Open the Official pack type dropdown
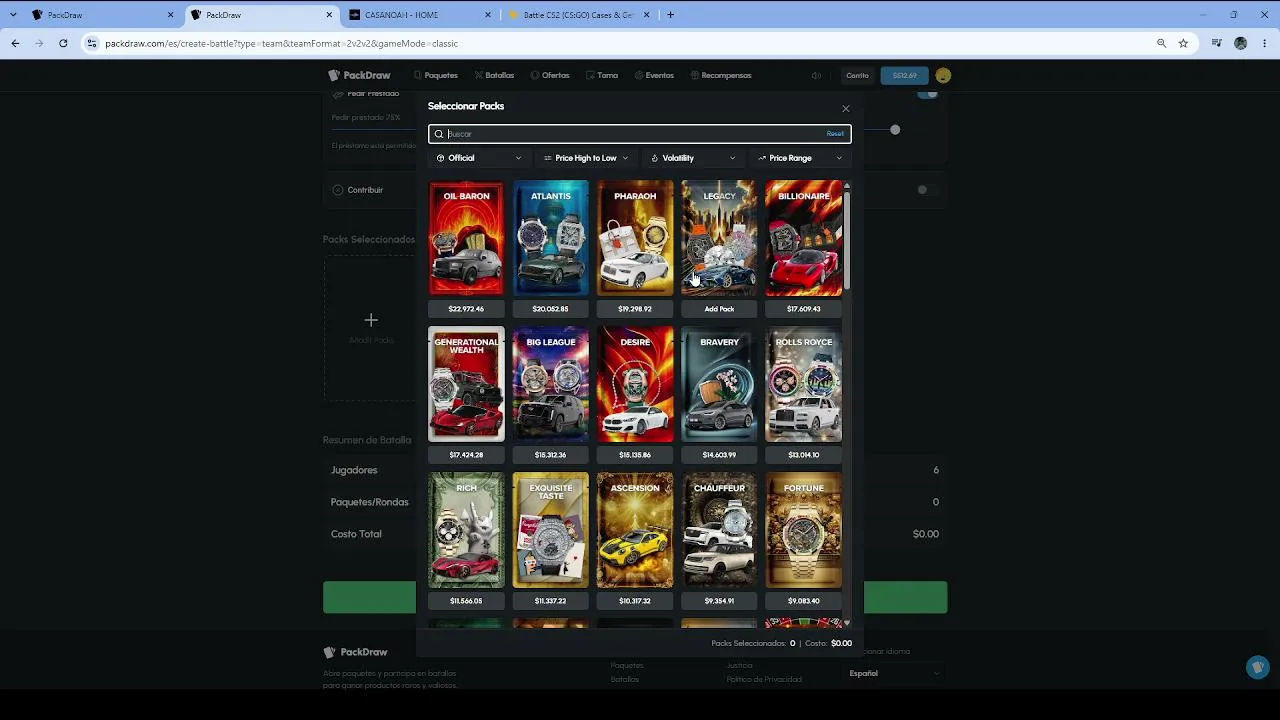Image resolution: width=1280 pixels, height=720 pixels. click(479, 158)
